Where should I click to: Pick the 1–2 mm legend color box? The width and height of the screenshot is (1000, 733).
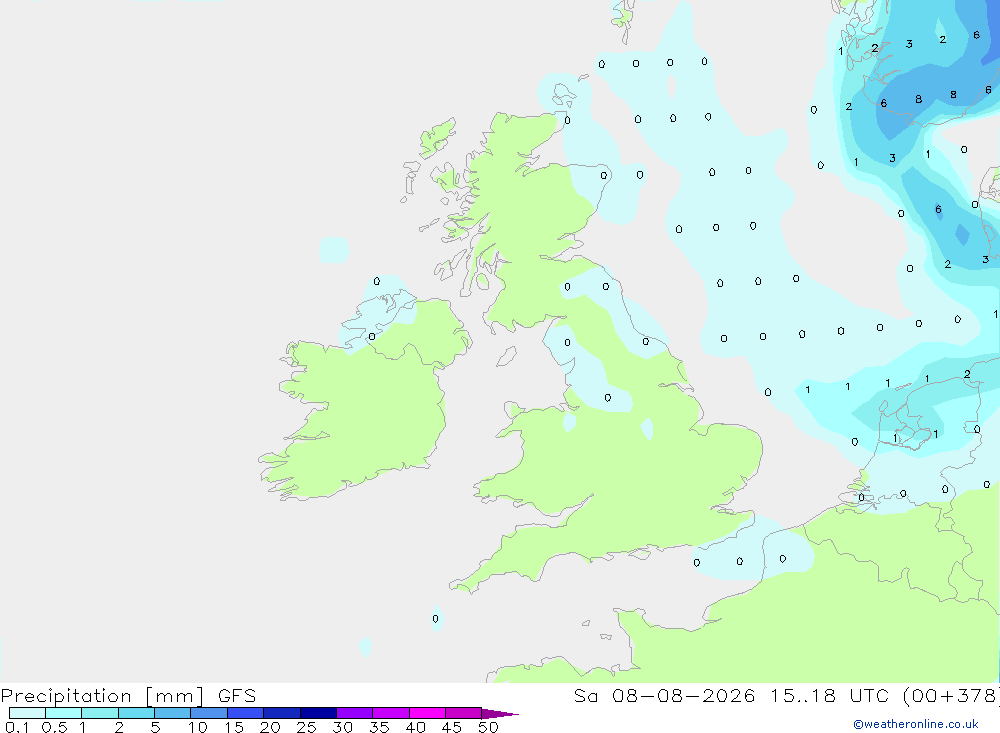(100, 713)
